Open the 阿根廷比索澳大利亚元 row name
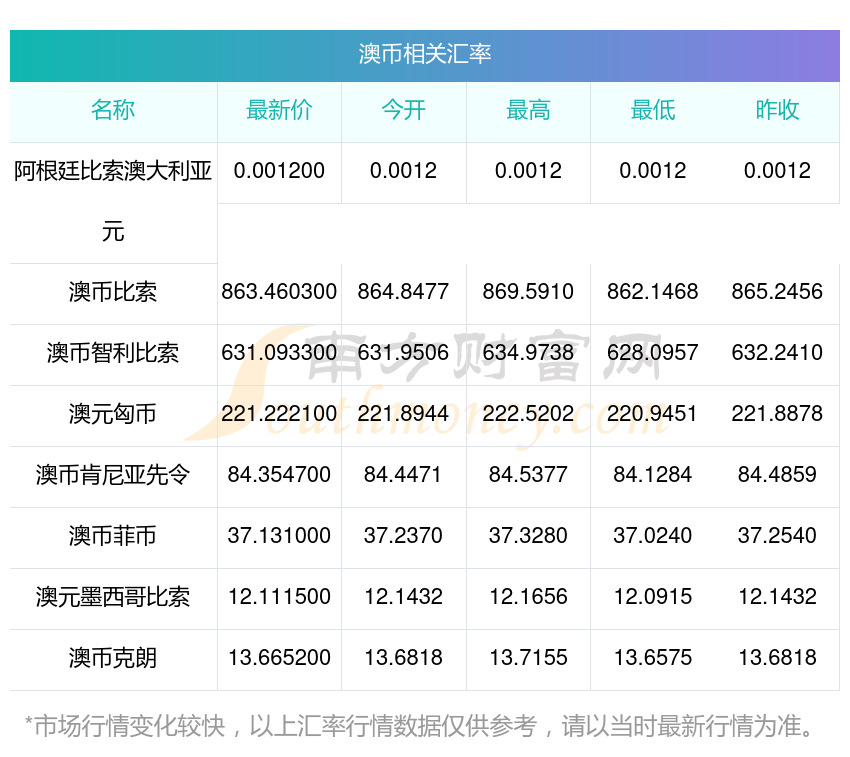 coord(113,201)
